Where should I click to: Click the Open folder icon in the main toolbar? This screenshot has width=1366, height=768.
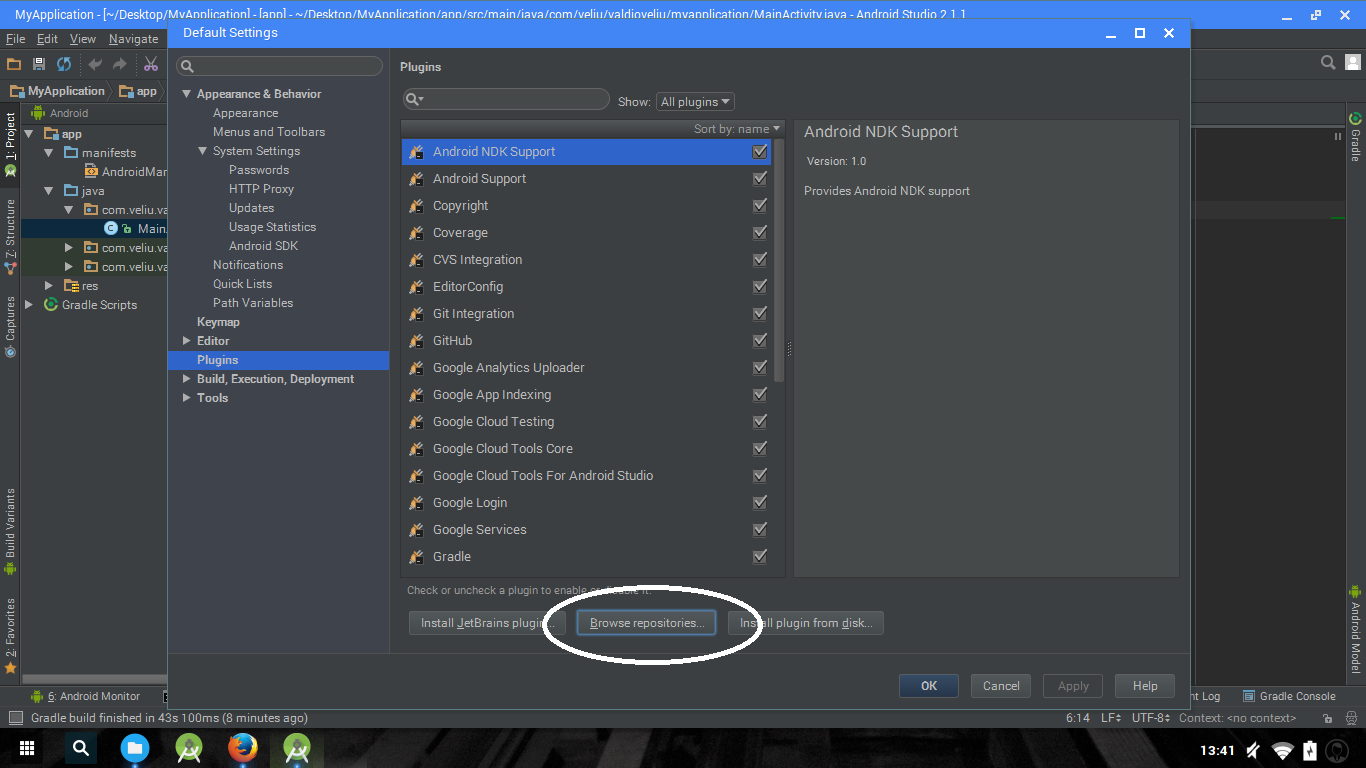point(14,64)
